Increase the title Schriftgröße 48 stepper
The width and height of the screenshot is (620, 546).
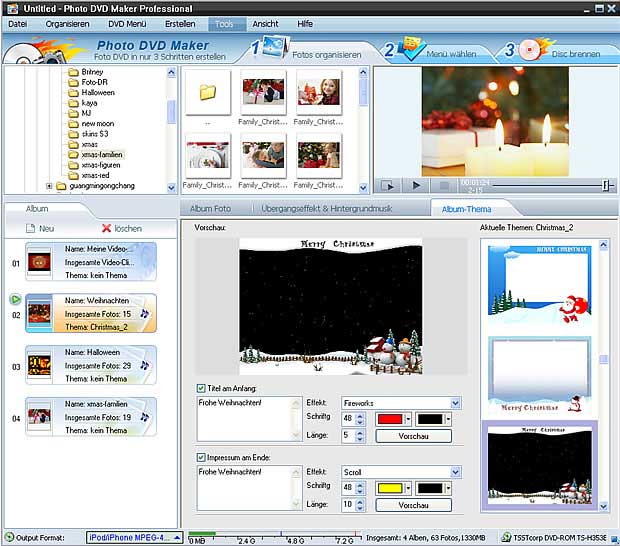coord(359,416)
